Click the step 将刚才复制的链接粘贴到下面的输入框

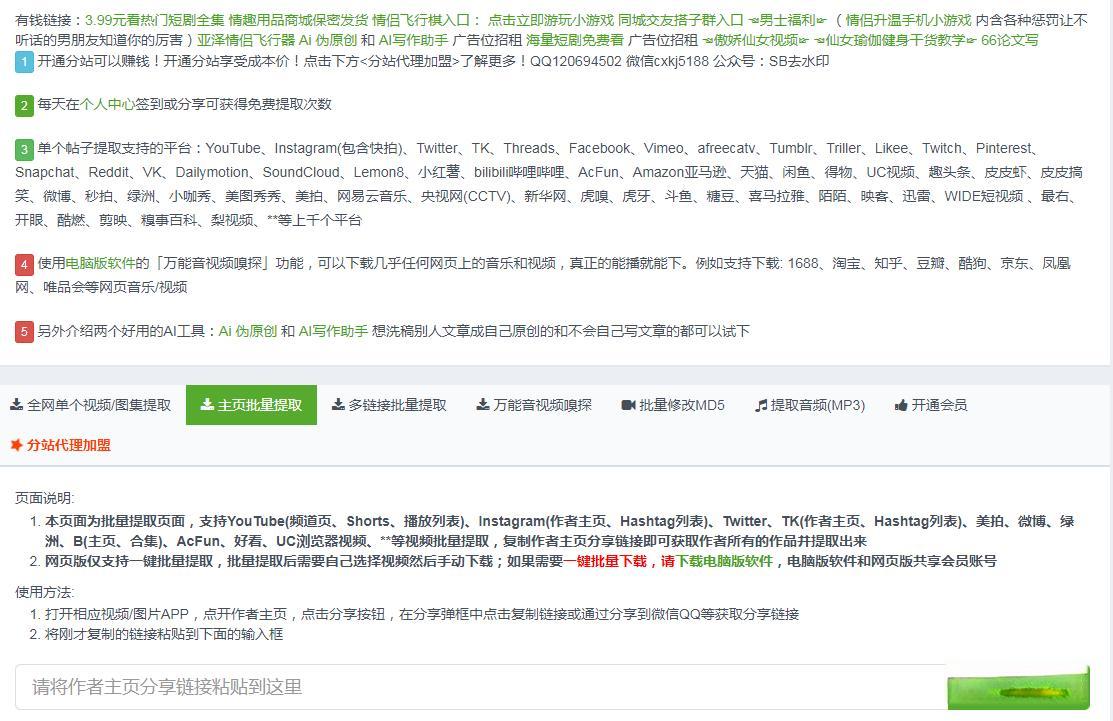pos(164,634)
